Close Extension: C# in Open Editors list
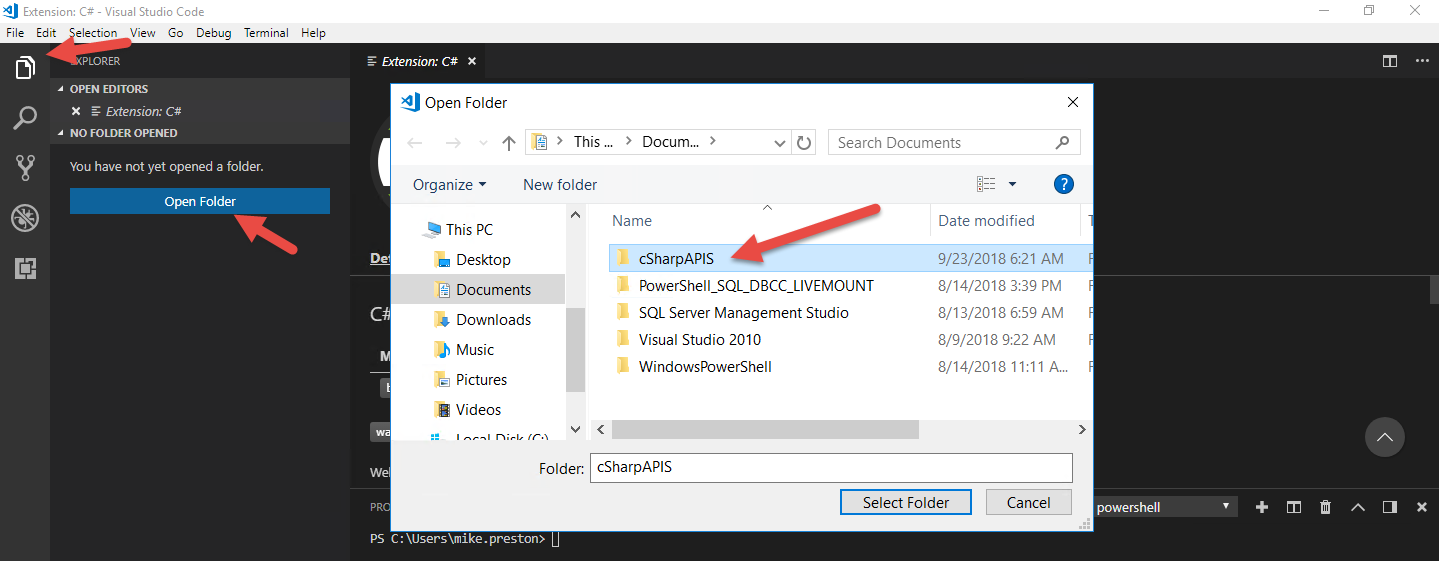Screen dimensions: 1439x561 point(76,111)
